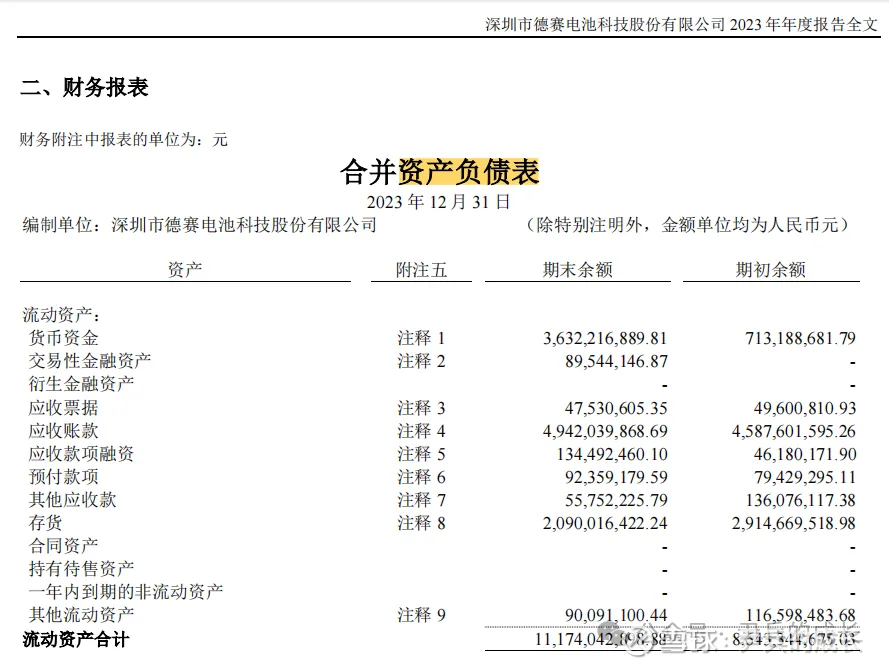Click 注释 6 note reference

[421, 477]
